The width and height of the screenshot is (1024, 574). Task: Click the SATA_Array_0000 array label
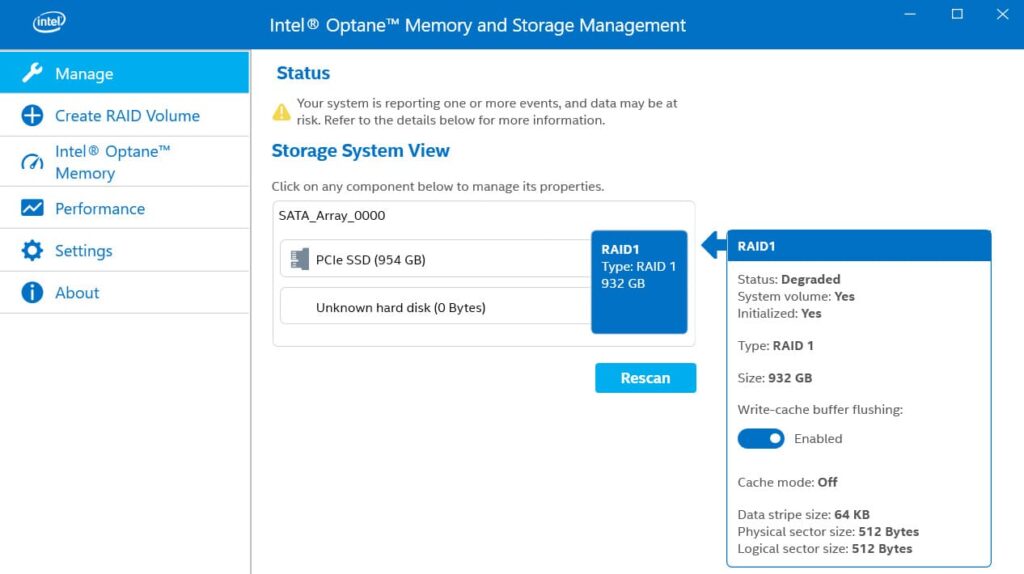(x=332, y=215)
